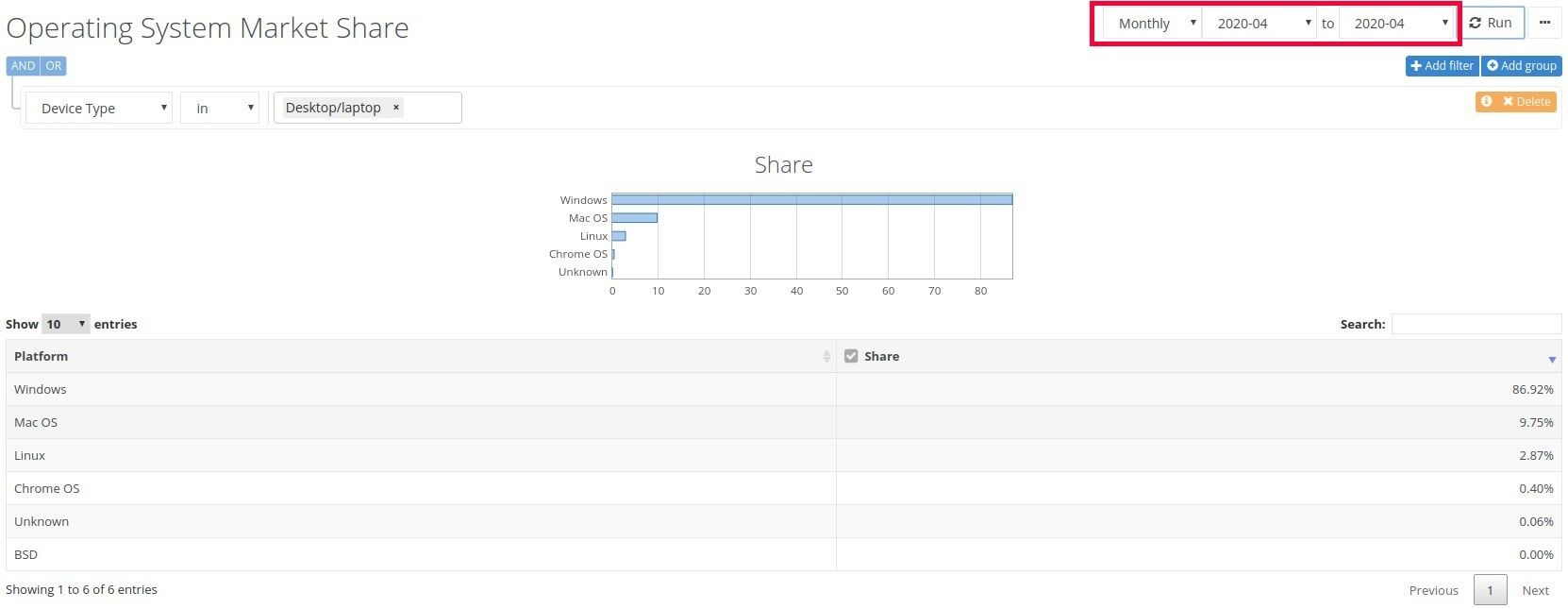Image resolution: width=1568 pixels, height=609 pixels.
Task: Select page 1 in pagination
Action: coord(1491,590)
